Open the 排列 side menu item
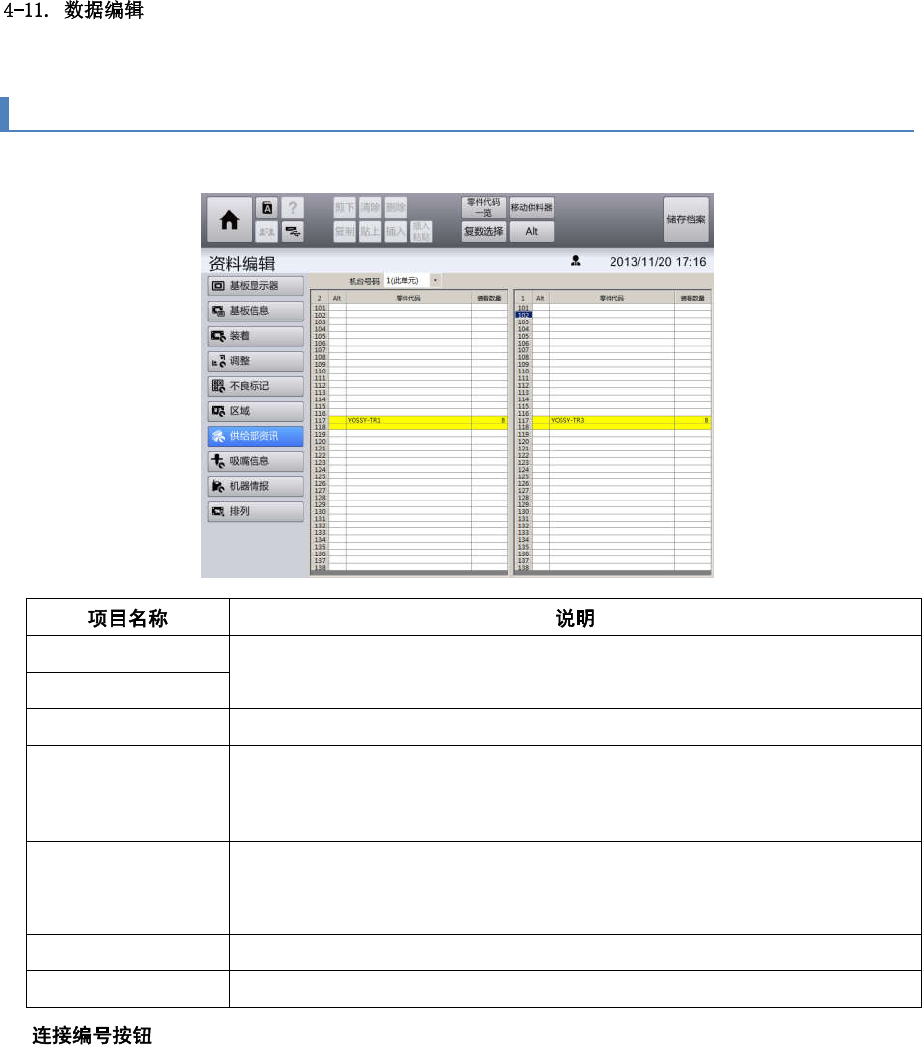Image resolution: width=922 pixels, height=1045 pixels. tap(255, 511)
